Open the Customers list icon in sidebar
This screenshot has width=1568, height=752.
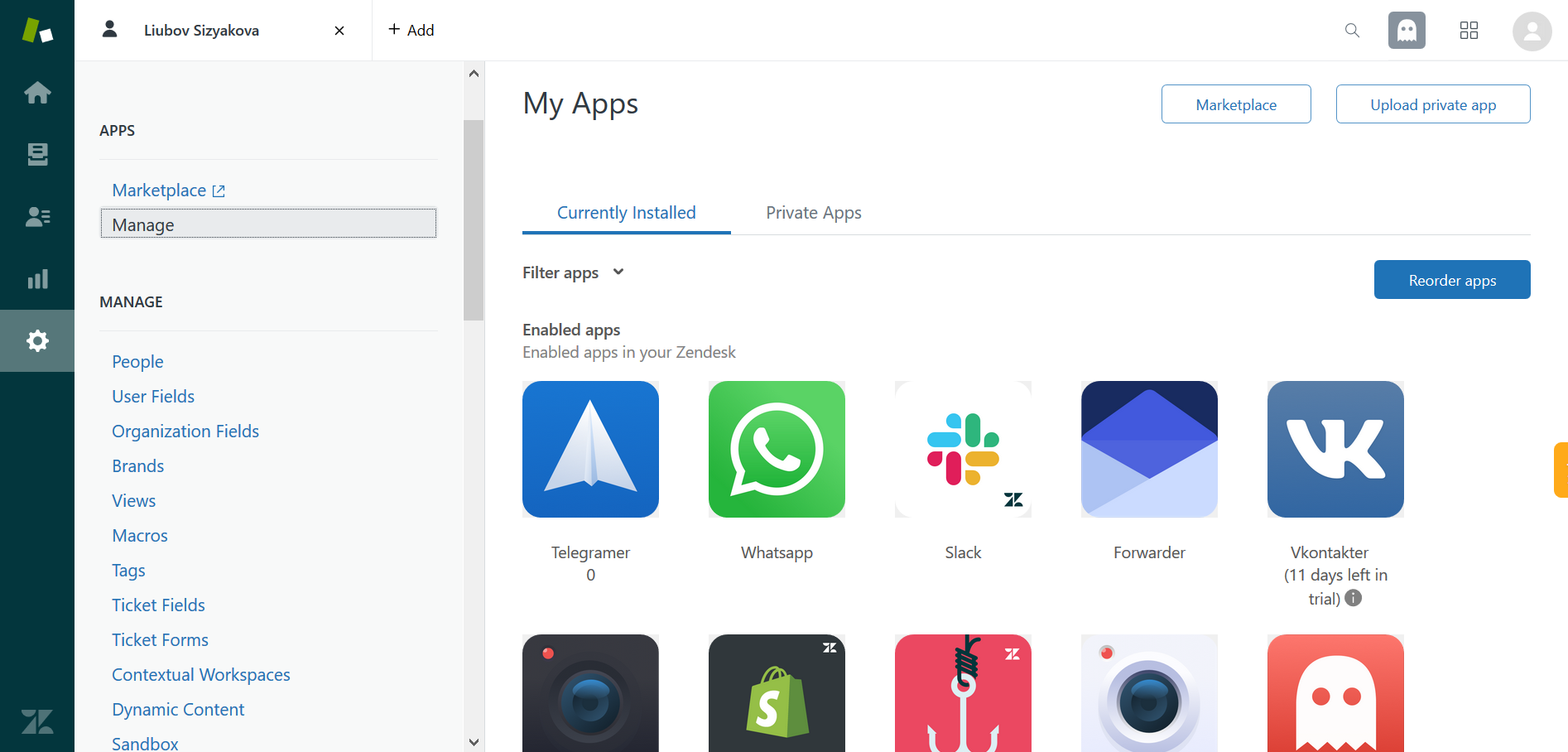pos(37,217)
